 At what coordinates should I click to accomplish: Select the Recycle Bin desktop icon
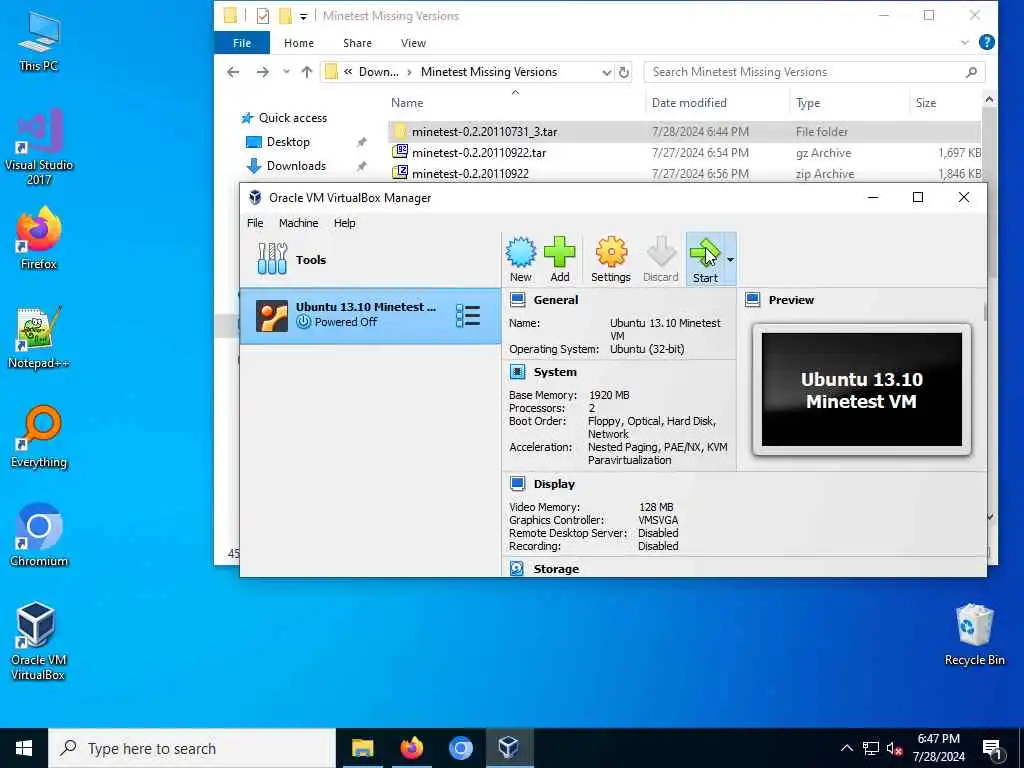(974, 635)
